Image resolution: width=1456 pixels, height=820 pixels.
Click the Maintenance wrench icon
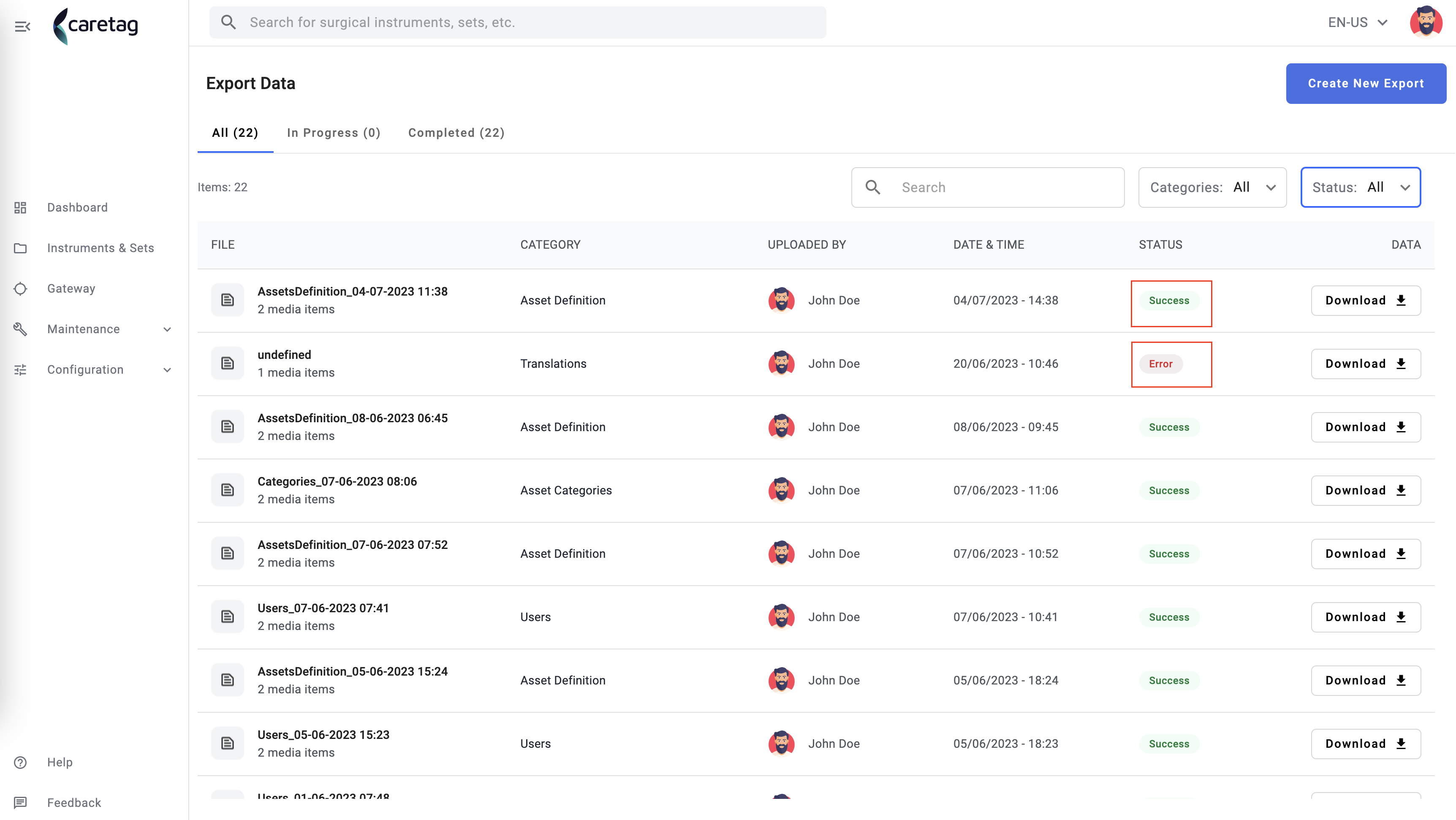[20, 329]
